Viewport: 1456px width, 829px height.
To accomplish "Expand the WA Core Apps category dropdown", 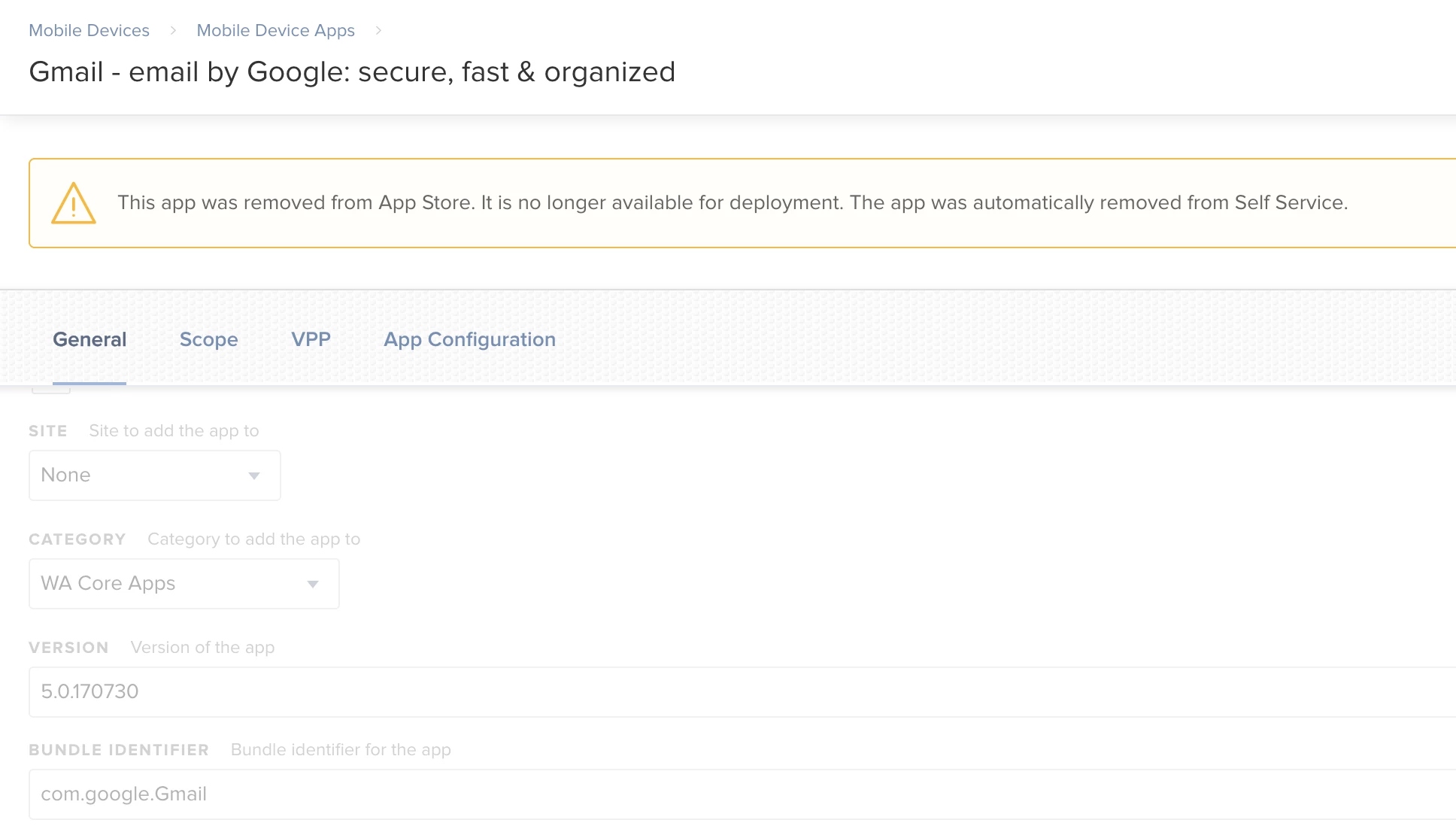I will (184, 584).
